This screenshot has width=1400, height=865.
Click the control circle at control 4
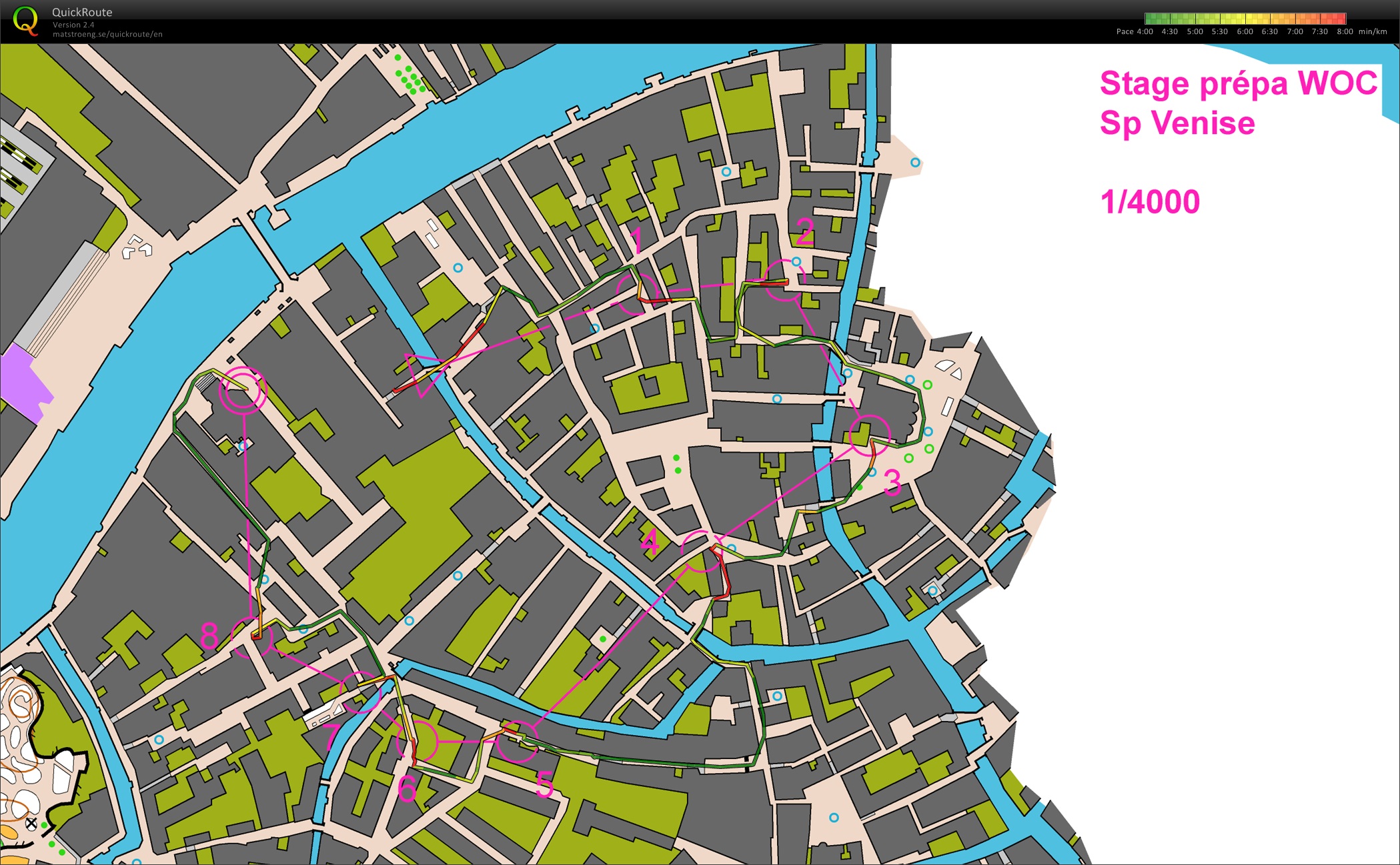pyautogui.click(x=702, y=551)
